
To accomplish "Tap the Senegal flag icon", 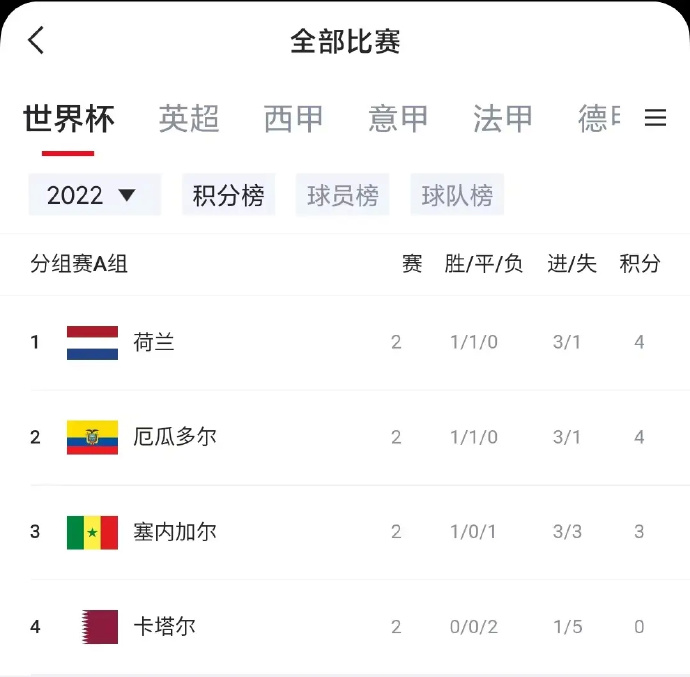I will pyautogui.click(x=92, y=532).
